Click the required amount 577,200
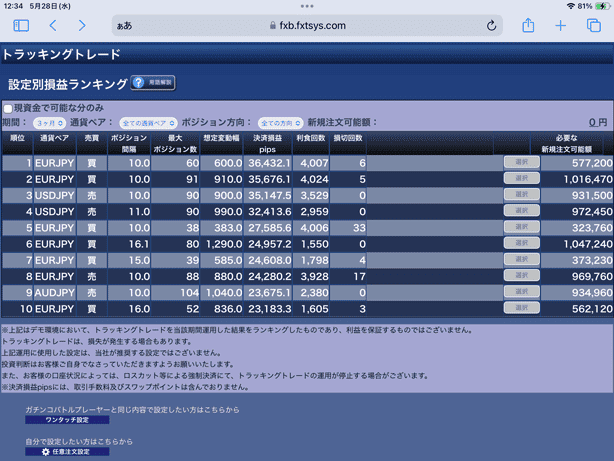 pos(592,163)
